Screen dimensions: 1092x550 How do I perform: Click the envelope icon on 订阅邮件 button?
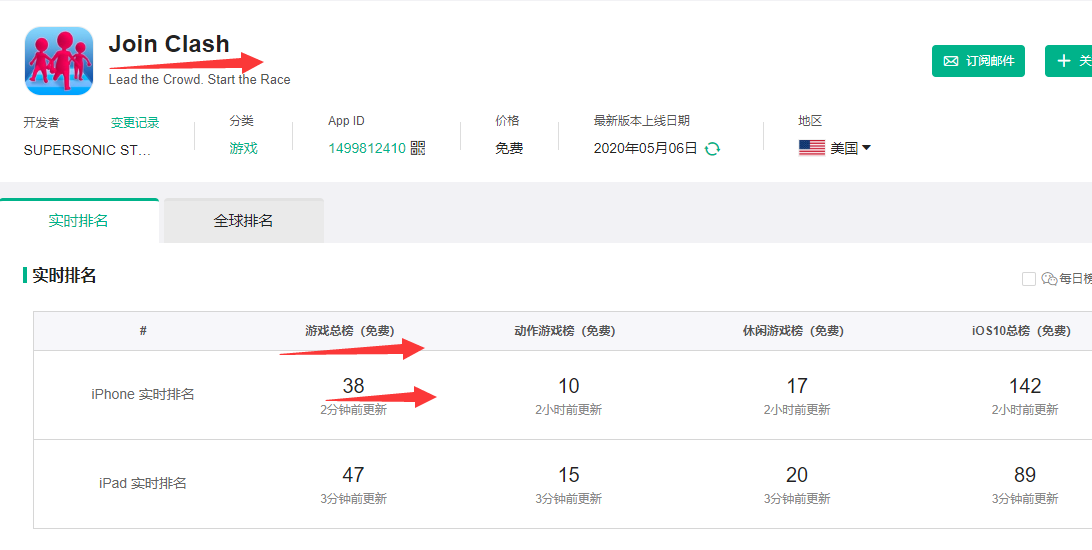pyautogui.click(x=951, y=61)
